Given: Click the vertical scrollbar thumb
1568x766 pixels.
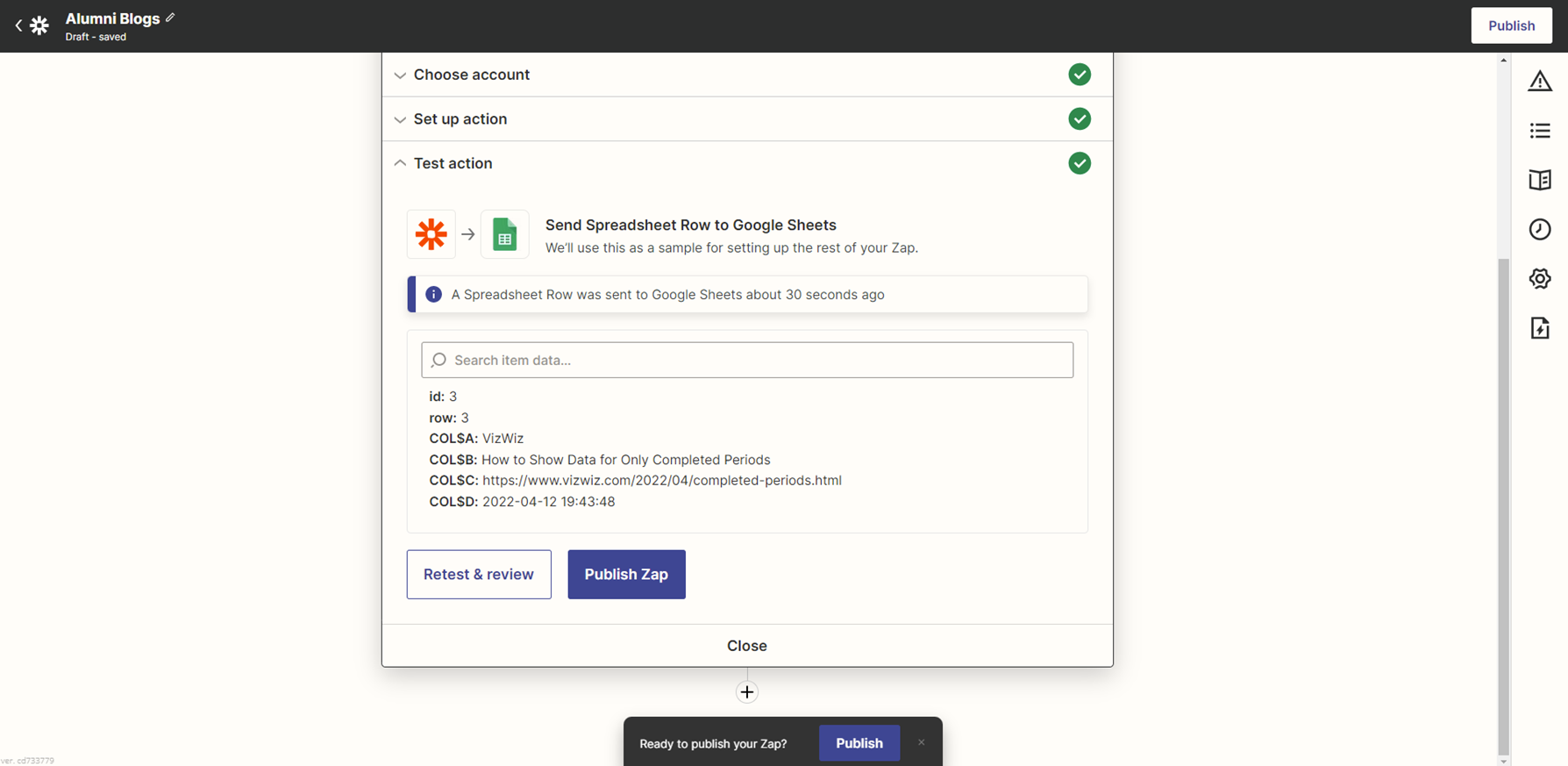Looking at the screenshot, I should click(x=1504, y=506).
